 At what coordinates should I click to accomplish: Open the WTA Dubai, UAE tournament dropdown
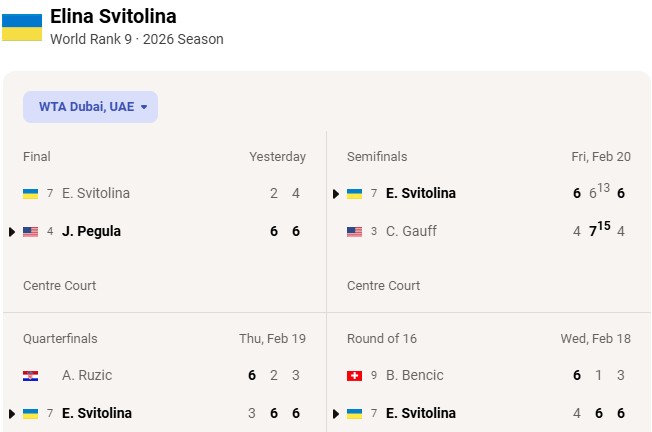91,107
